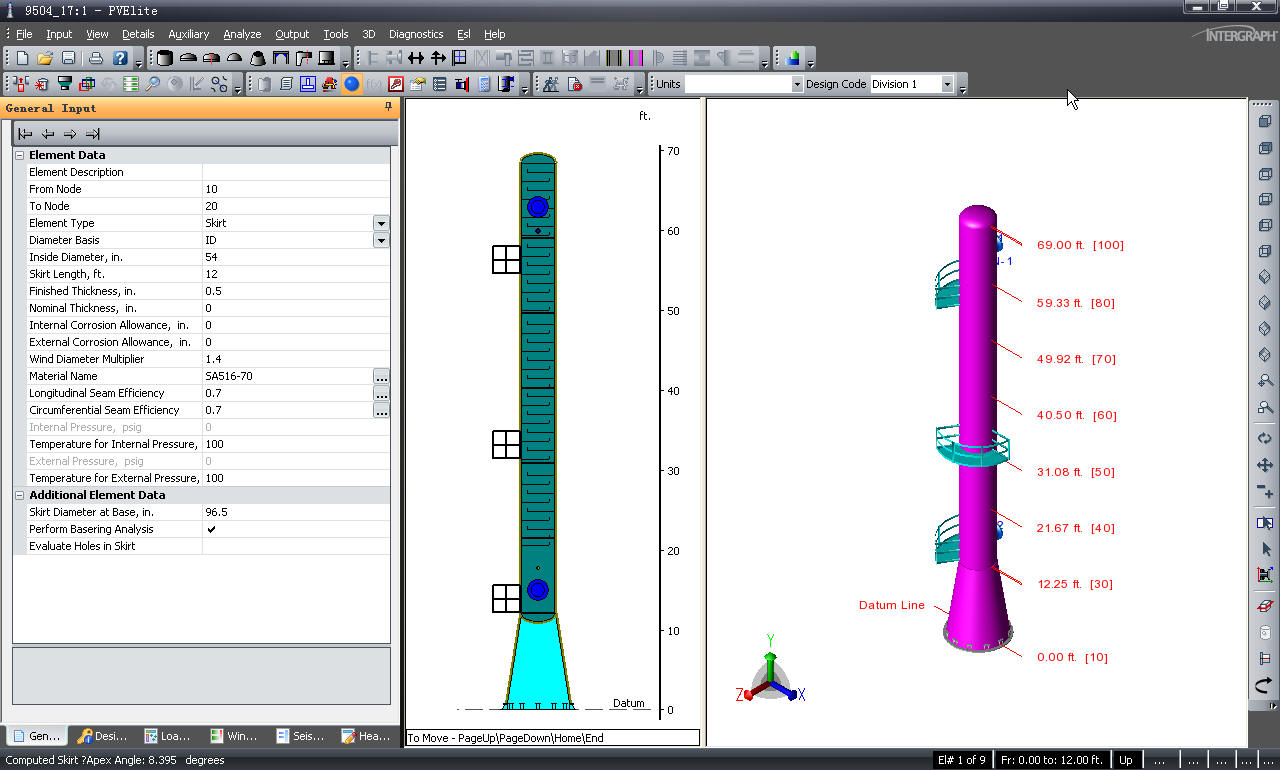Open the File menu

(24, 34)
